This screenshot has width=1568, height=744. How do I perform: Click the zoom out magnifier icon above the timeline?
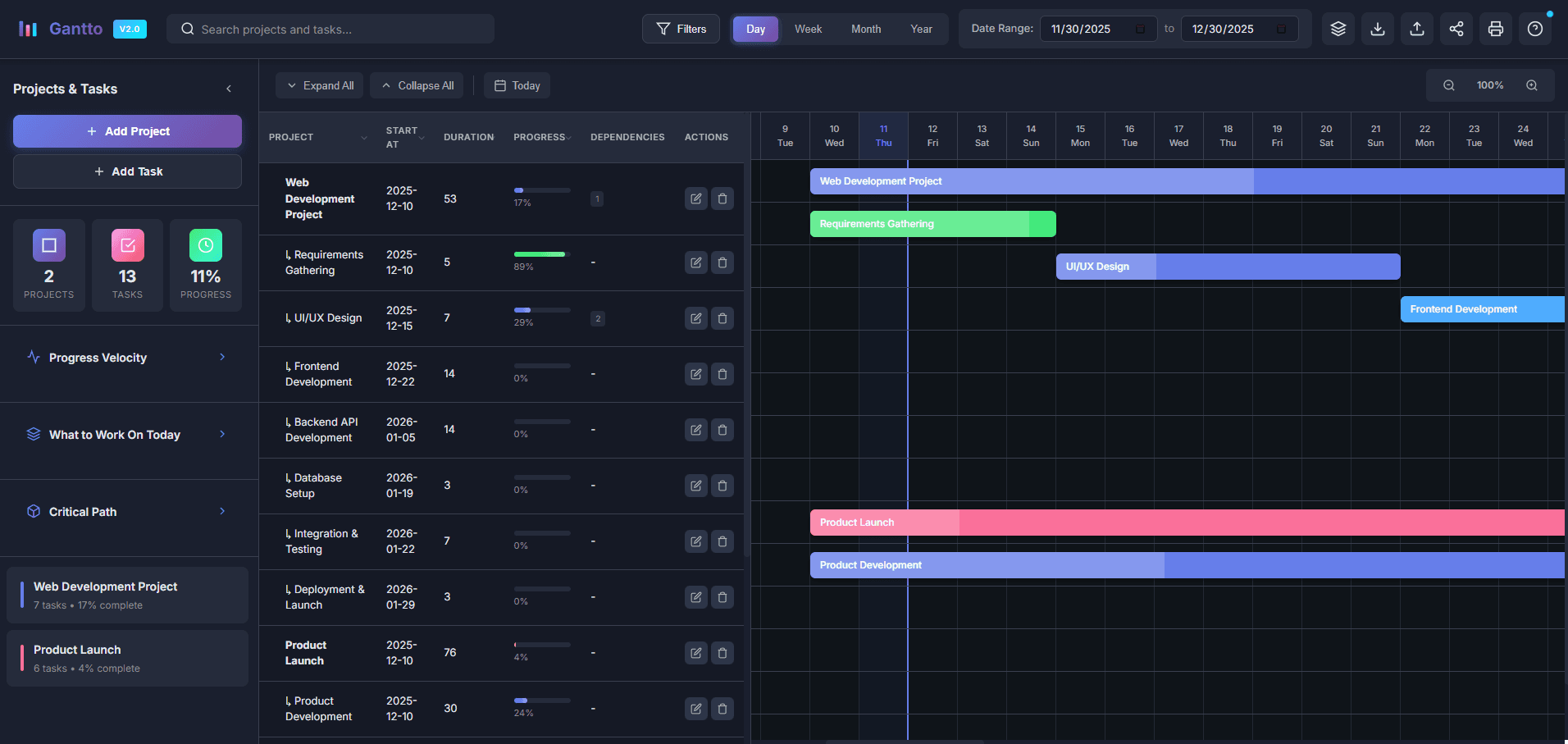point(1448,84)
